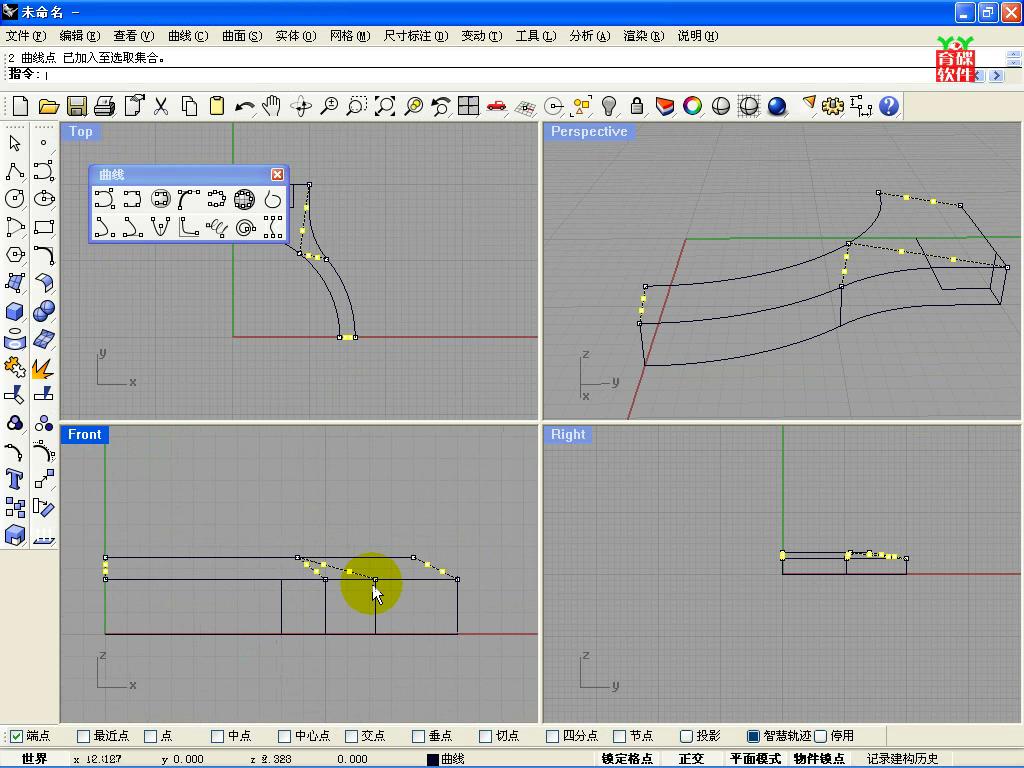
Task: Open the 编辑(E) menu
Action: click(x=80, y=36)
